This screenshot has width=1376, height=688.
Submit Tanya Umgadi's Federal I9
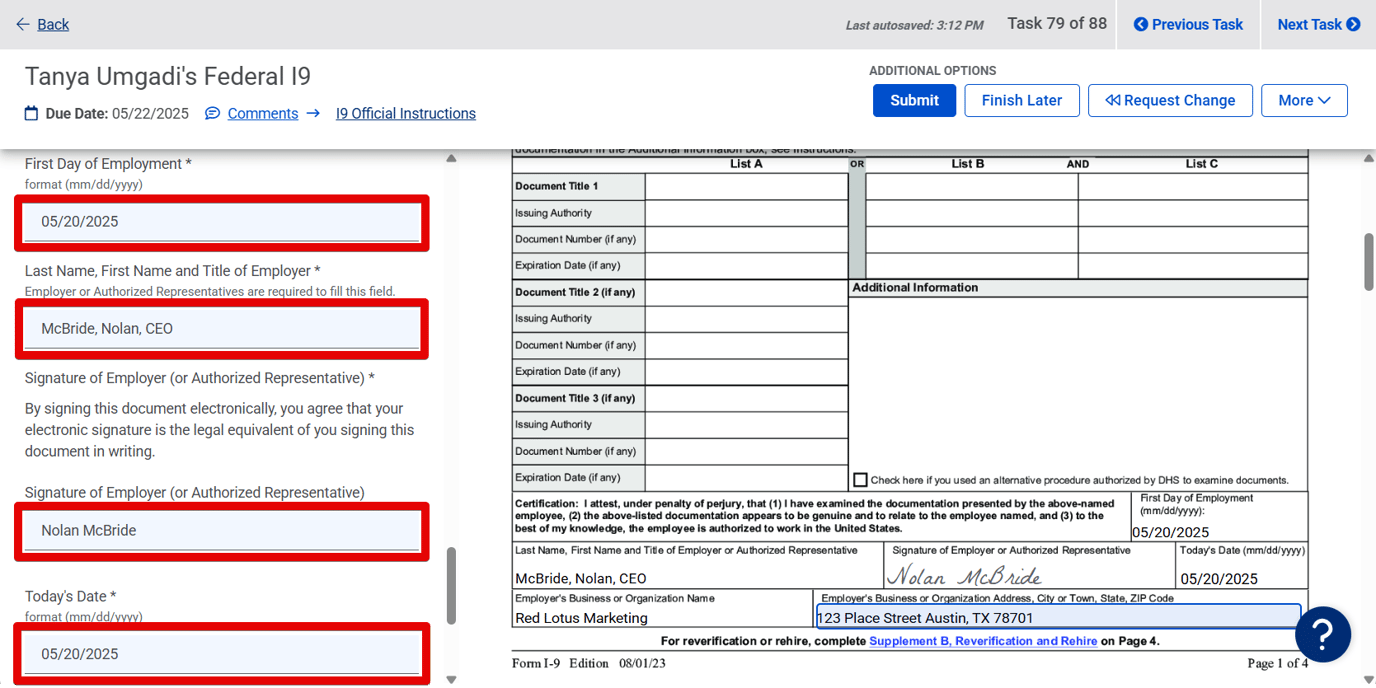coord(913,100)
